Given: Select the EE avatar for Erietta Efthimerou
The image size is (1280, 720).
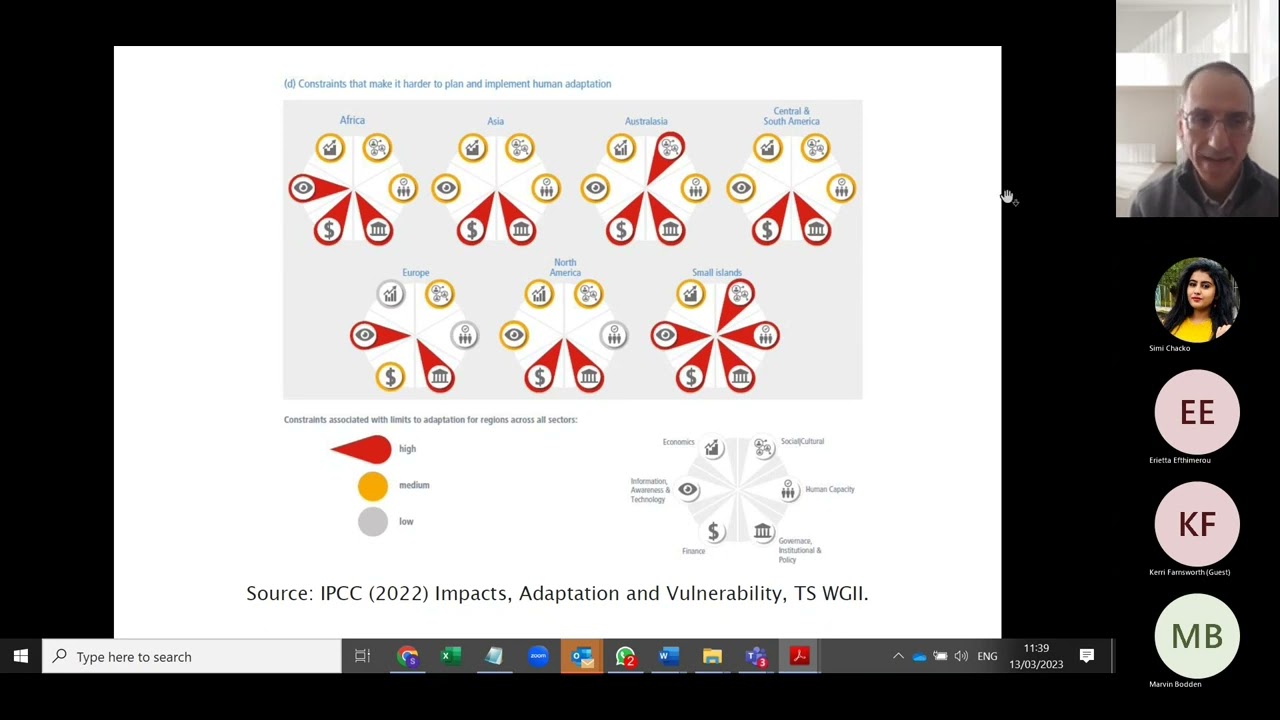Looking at the screenshot, I should [1197, 412].
